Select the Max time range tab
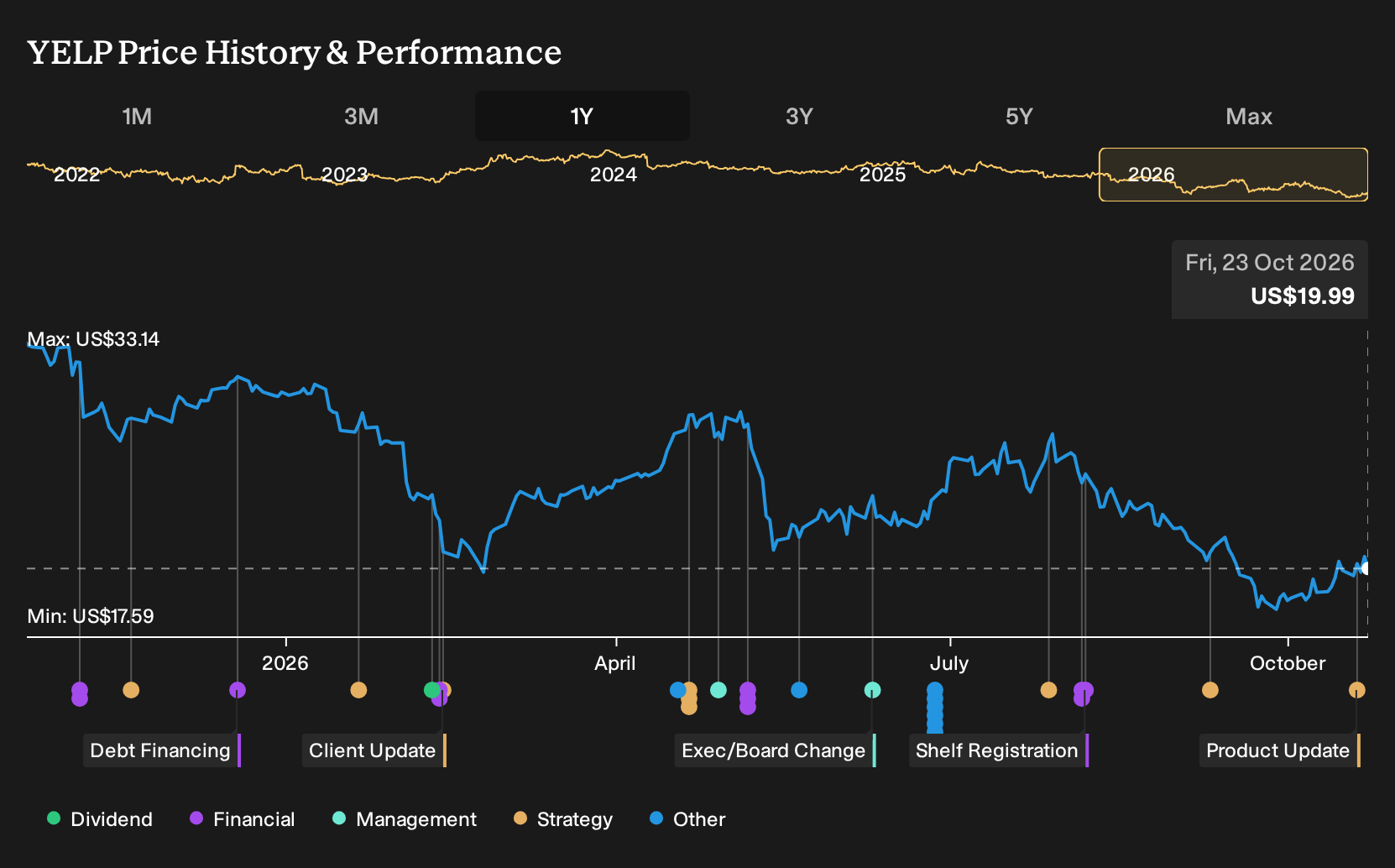 tap(1249, 117)
